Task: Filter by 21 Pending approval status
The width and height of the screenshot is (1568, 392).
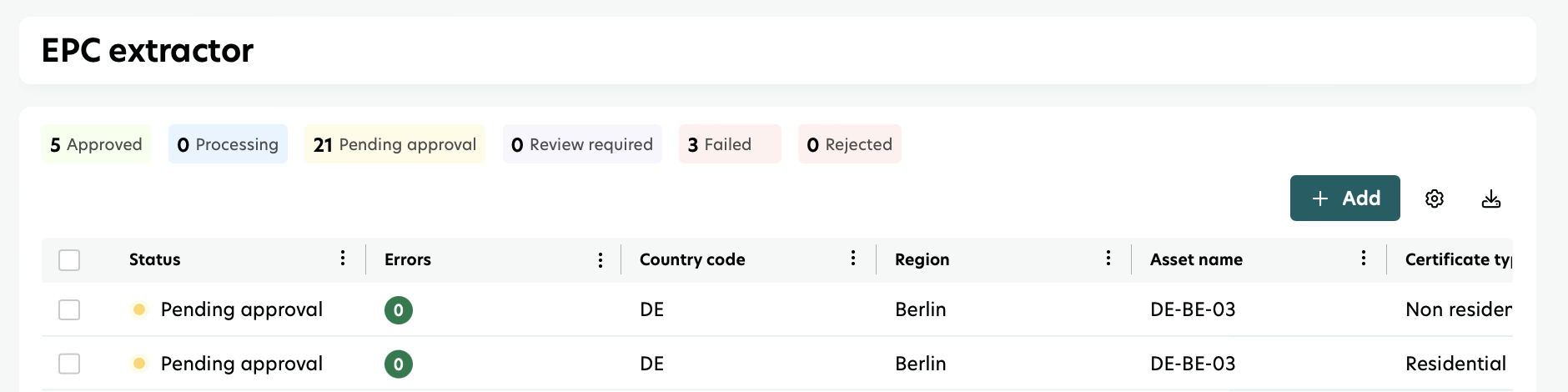Action: 395,144
